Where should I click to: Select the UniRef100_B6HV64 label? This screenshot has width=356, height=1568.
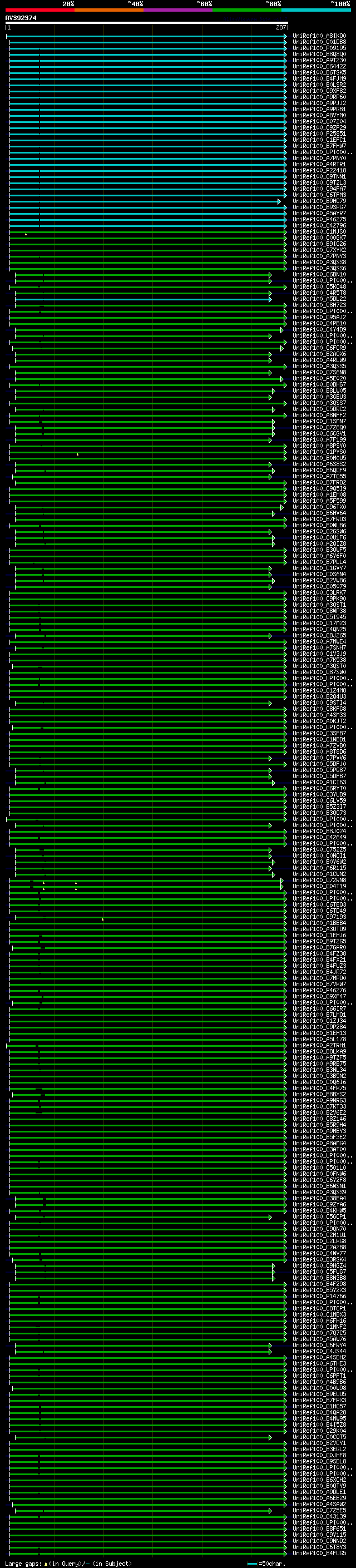tap(319, 512)
